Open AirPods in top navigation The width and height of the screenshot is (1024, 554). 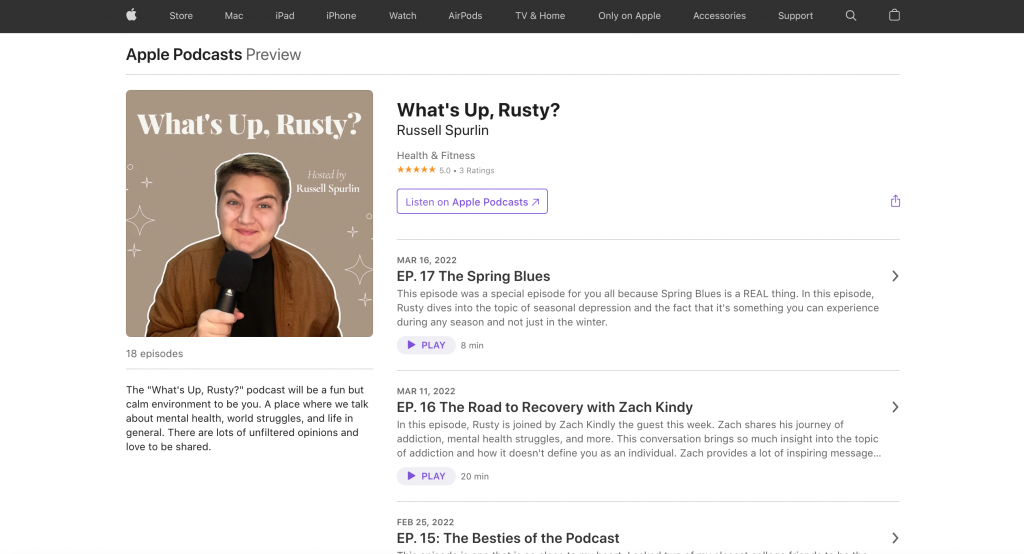pos(465,16)
